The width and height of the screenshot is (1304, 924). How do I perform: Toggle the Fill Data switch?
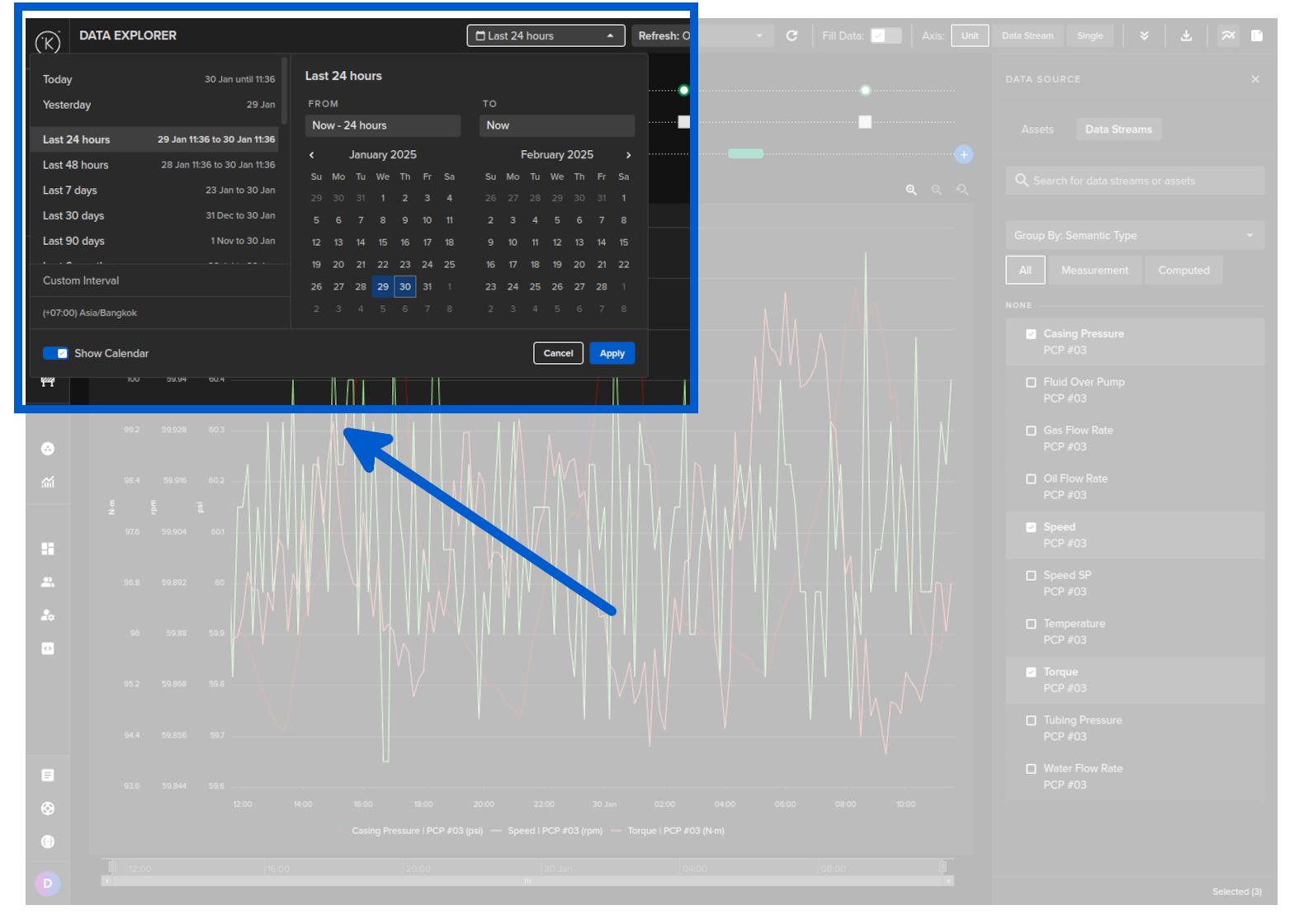coord(886,35)
